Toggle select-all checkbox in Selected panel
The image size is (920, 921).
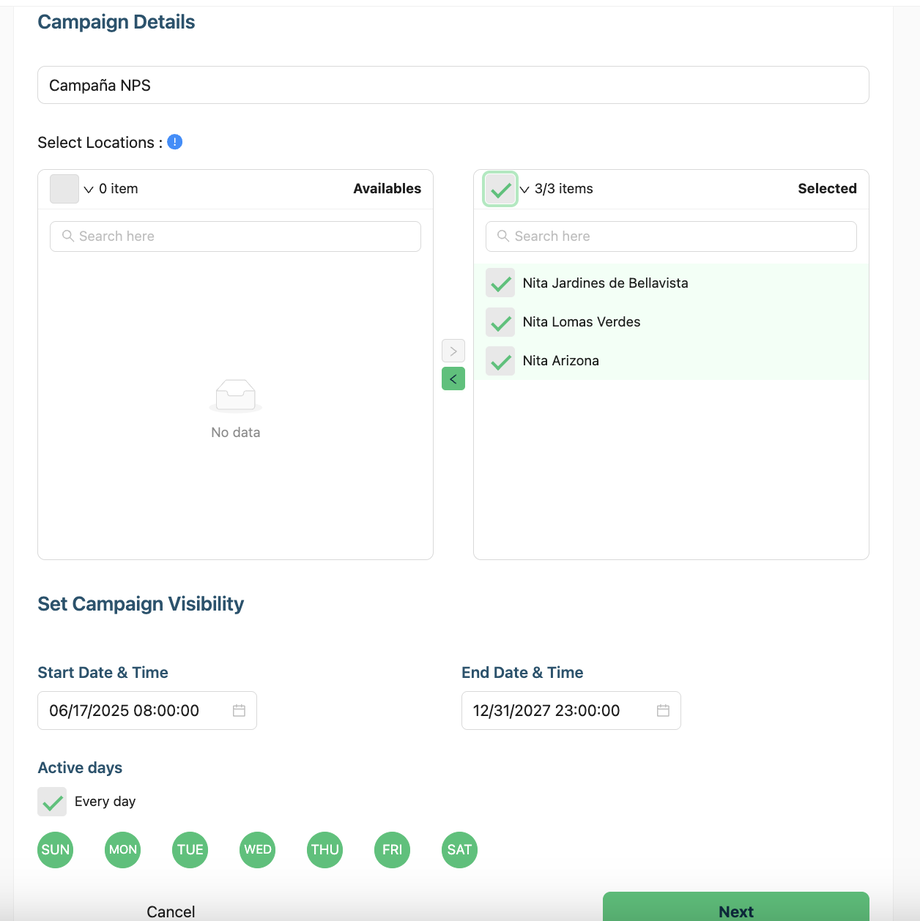(500, 189)
